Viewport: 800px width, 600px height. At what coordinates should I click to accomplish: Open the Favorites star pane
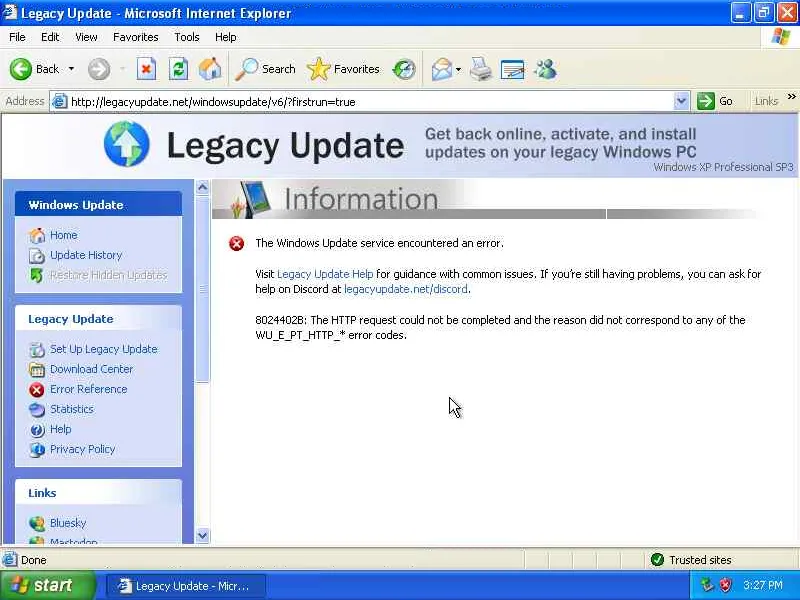pos(343,69)
